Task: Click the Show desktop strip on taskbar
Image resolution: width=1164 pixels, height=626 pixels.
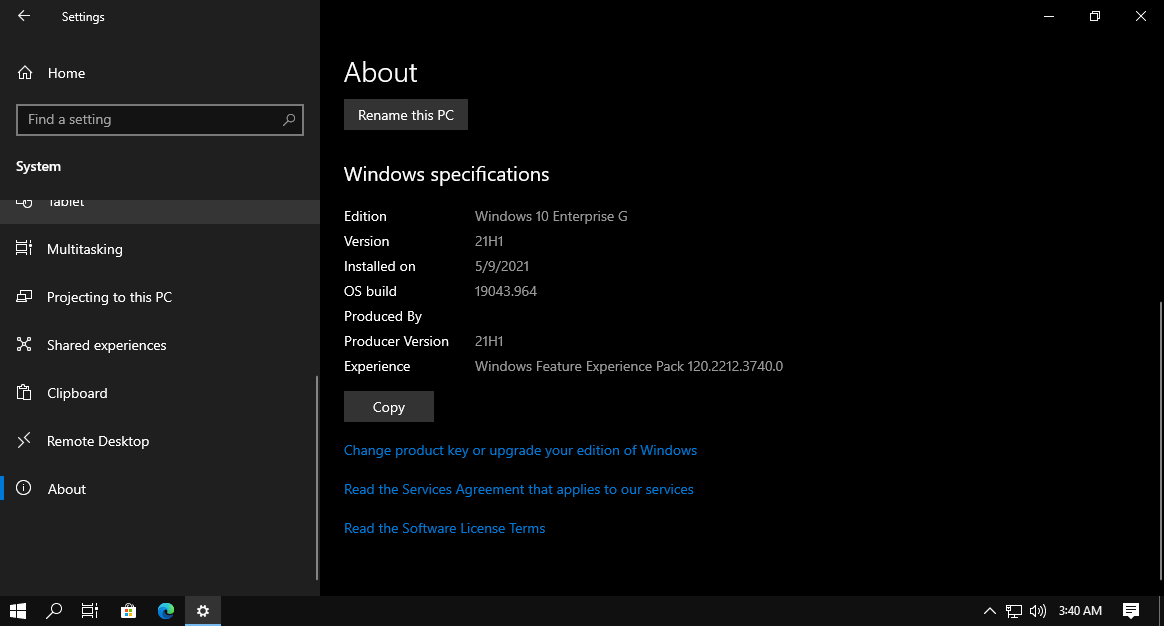Action: coord(1161,610)
